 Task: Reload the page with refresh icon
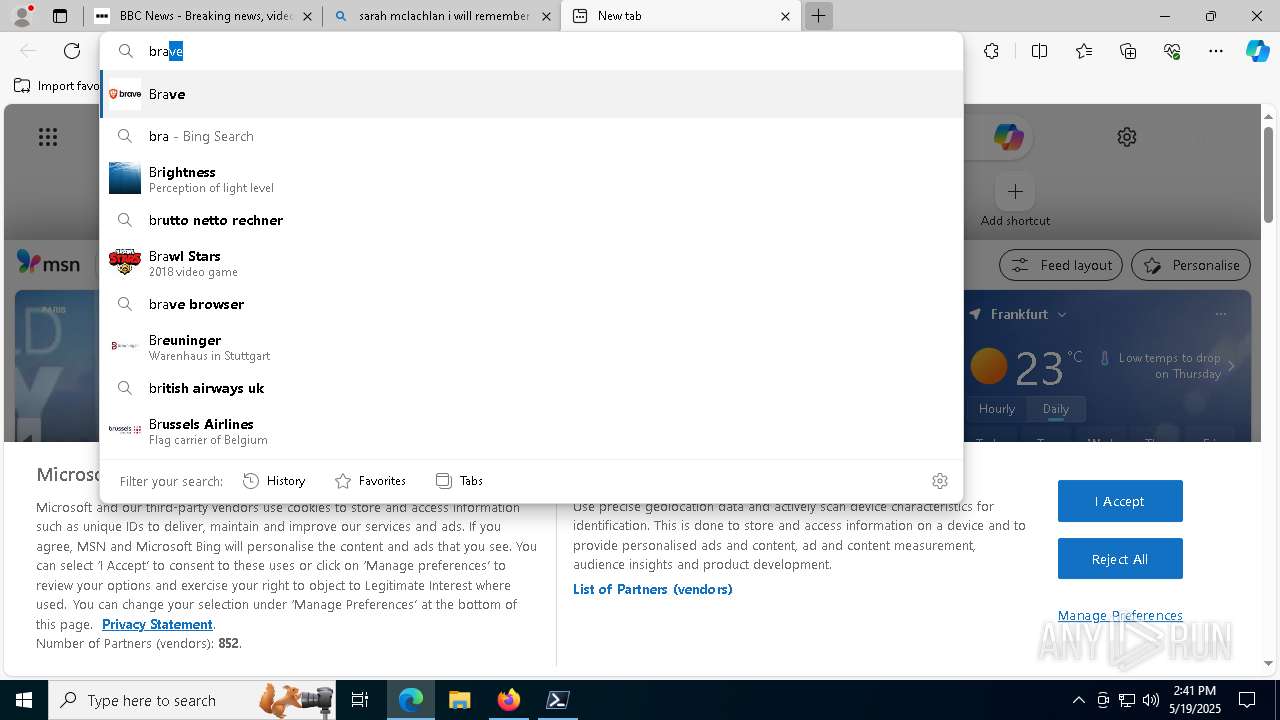72,51
